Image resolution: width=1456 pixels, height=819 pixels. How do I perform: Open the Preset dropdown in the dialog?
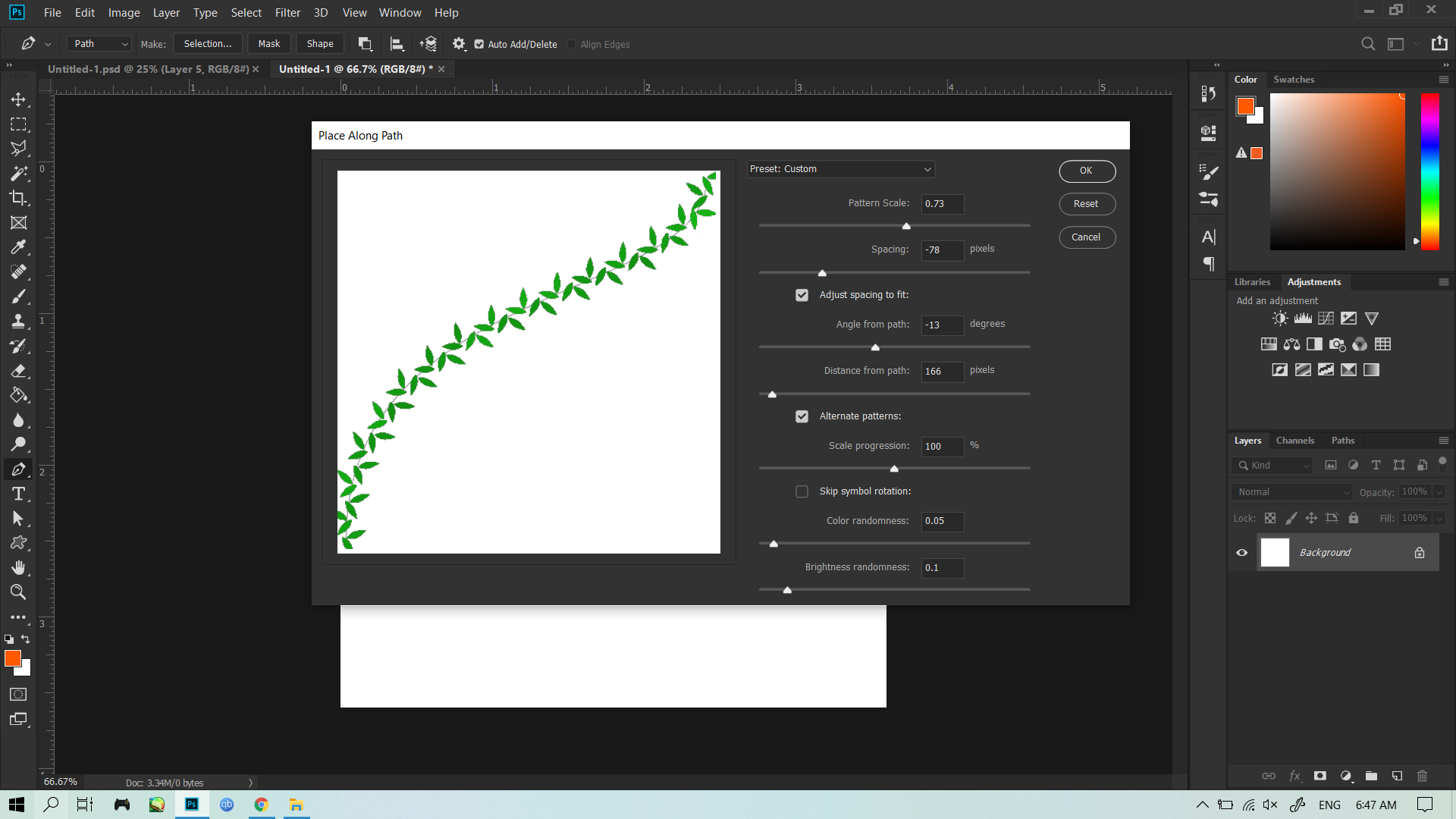tap(840, 168)
